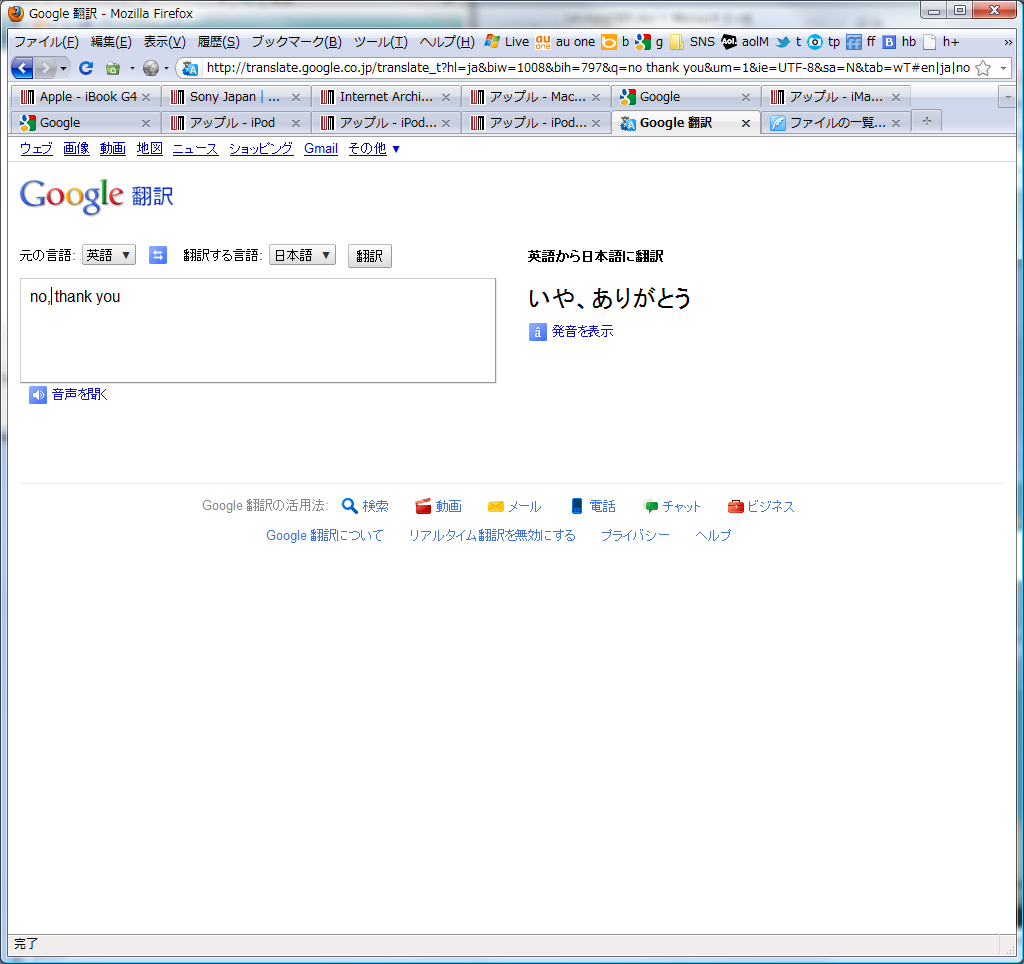Image resolution: width=1024 pixels, height=964 pixels.
Task: Close the Google 翻訳 tab
Action: [746, 123]
